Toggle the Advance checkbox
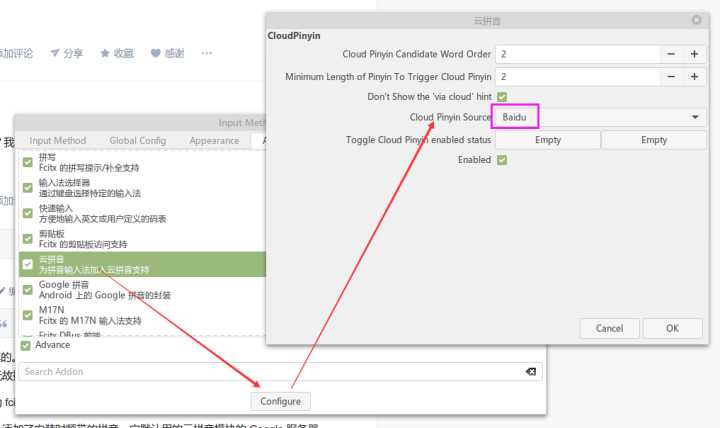 click(x=26, y=345)
